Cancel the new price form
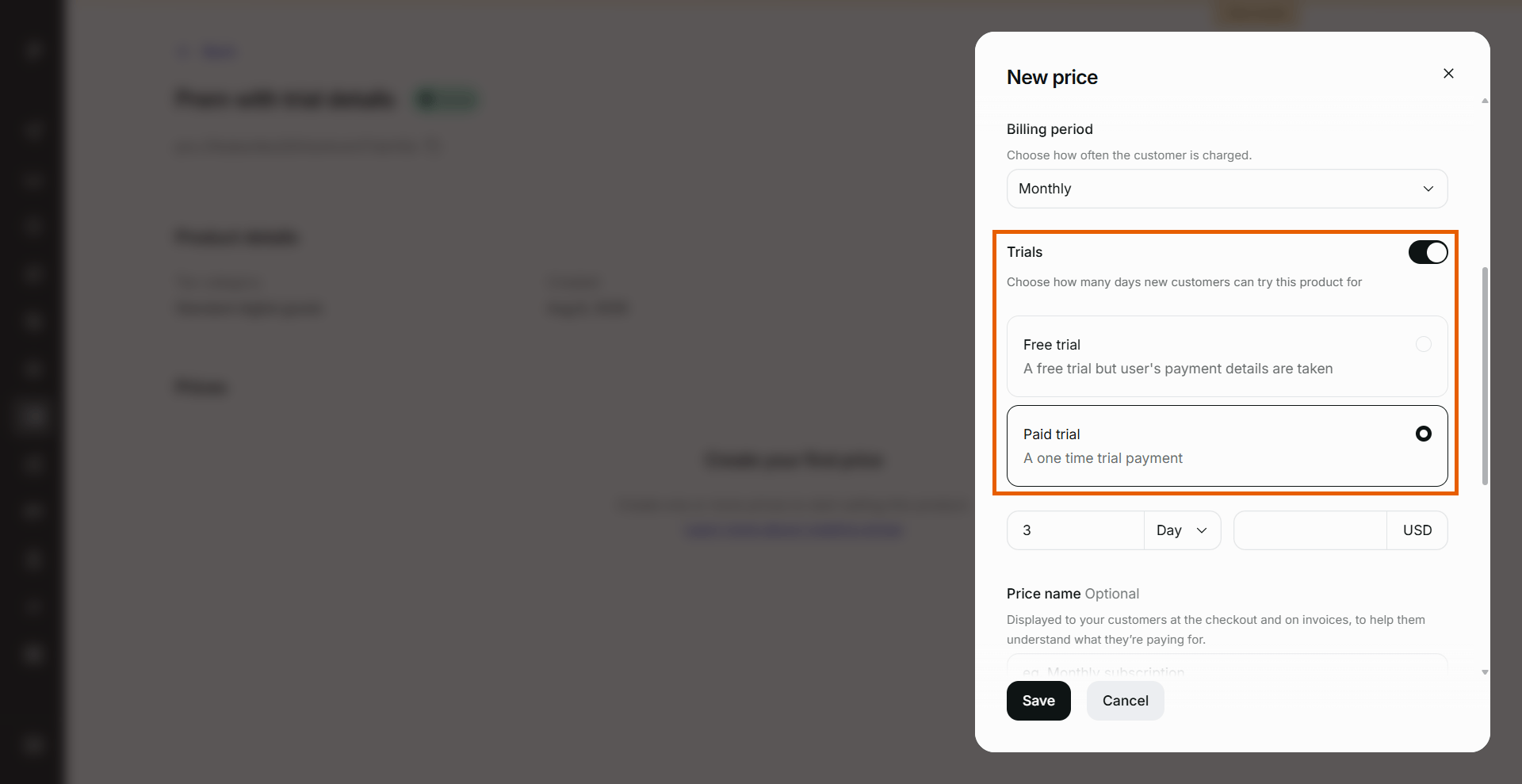The image size is (1522, 784). point(1125,701)
